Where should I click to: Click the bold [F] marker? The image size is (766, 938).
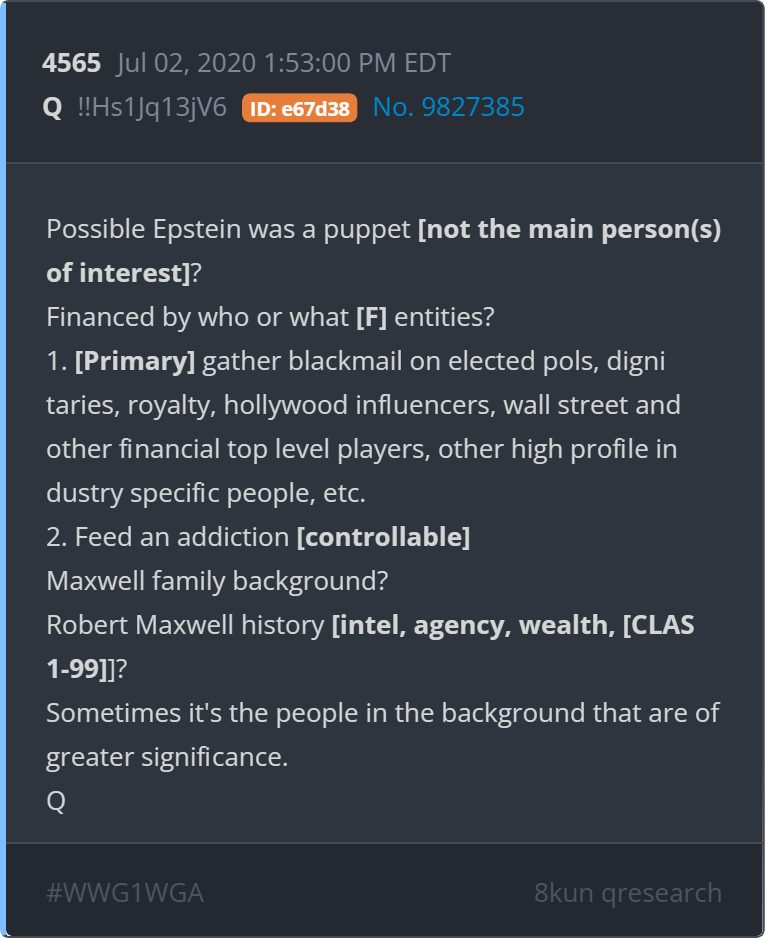(372, 317)
